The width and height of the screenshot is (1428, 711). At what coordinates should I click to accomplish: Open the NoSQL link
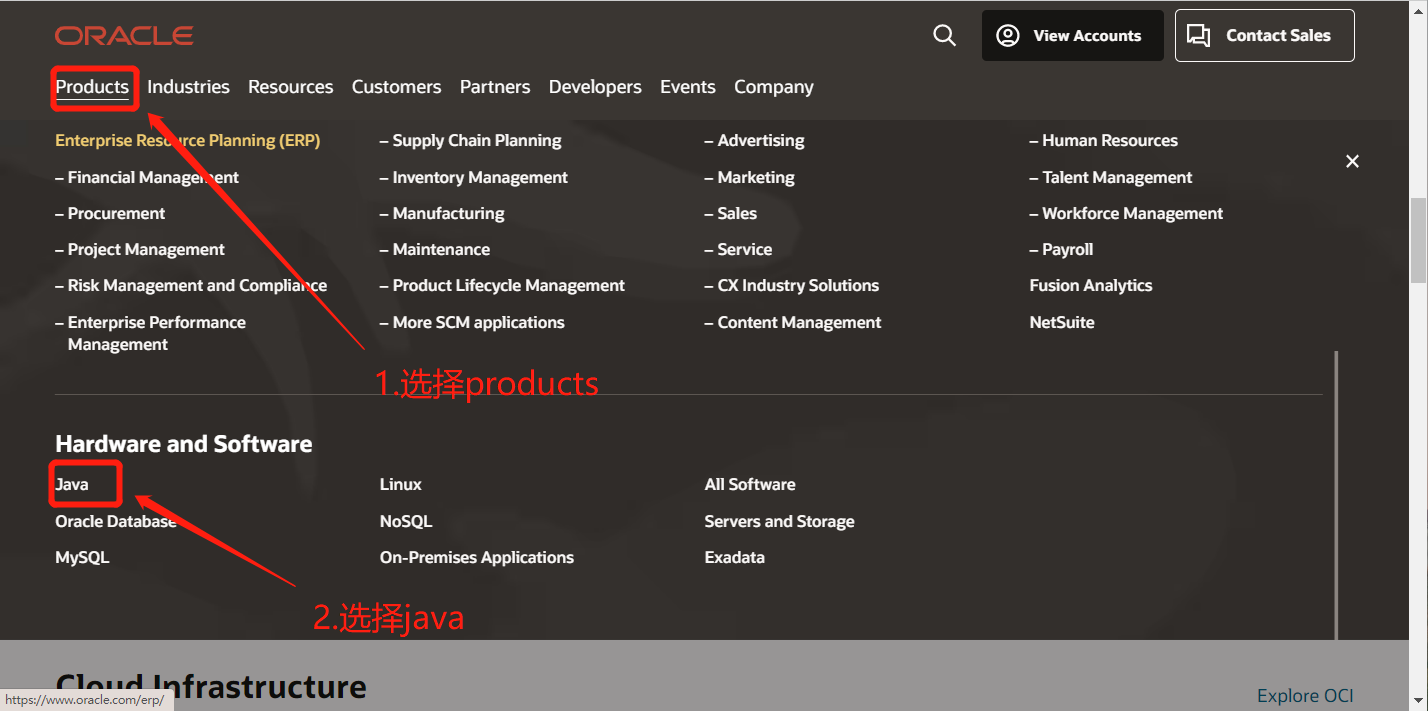click(406, 522)
